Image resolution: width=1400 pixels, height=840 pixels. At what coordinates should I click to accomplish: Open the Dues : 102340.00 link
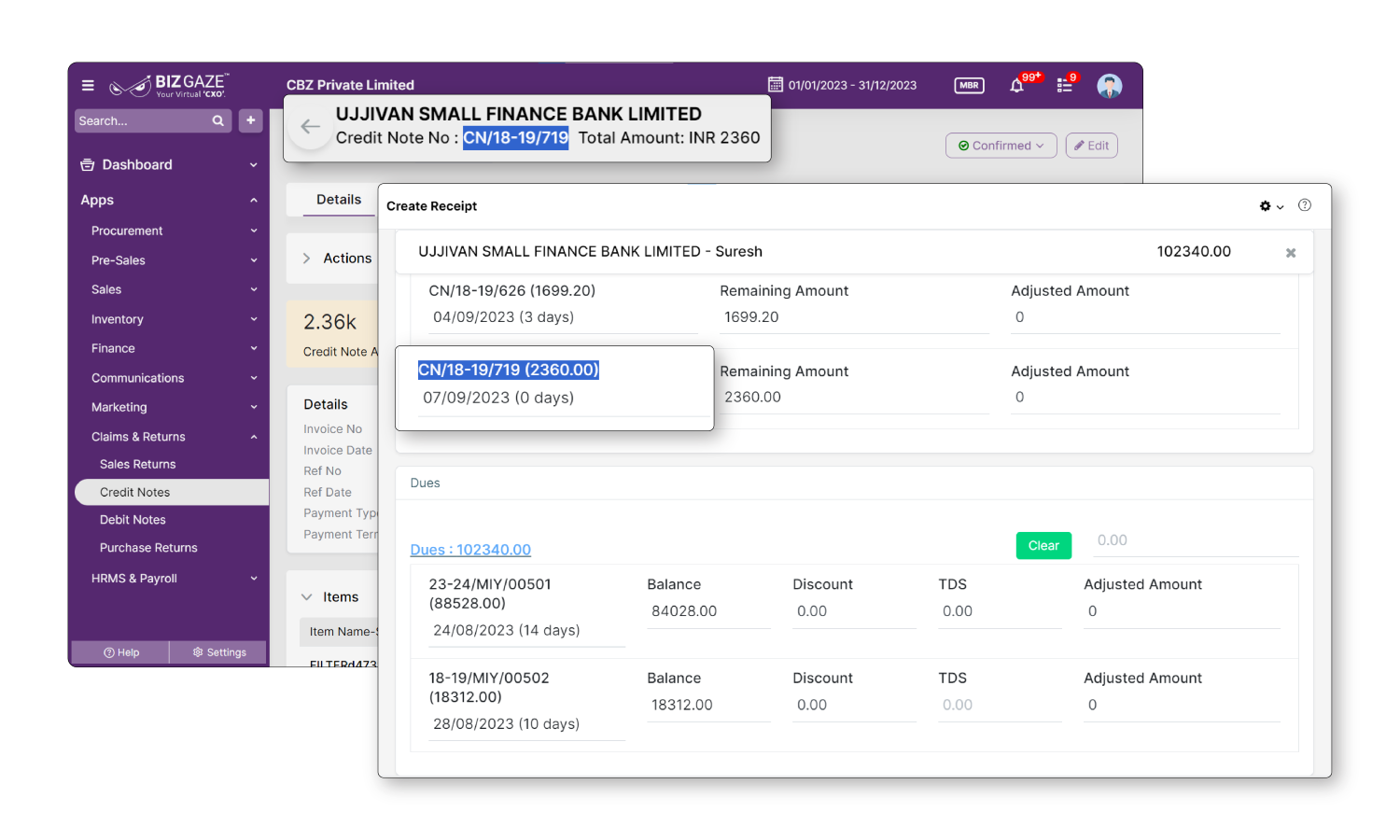click(x=470, y=550)
